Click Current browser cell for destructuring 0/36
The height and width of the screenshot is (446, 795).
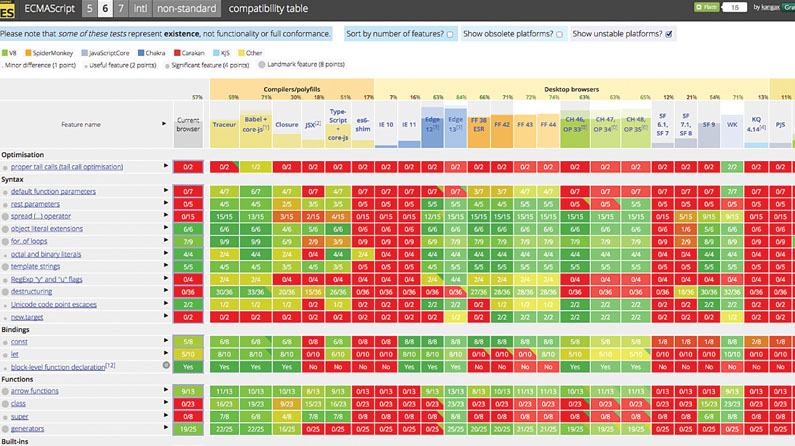[188, 292]
